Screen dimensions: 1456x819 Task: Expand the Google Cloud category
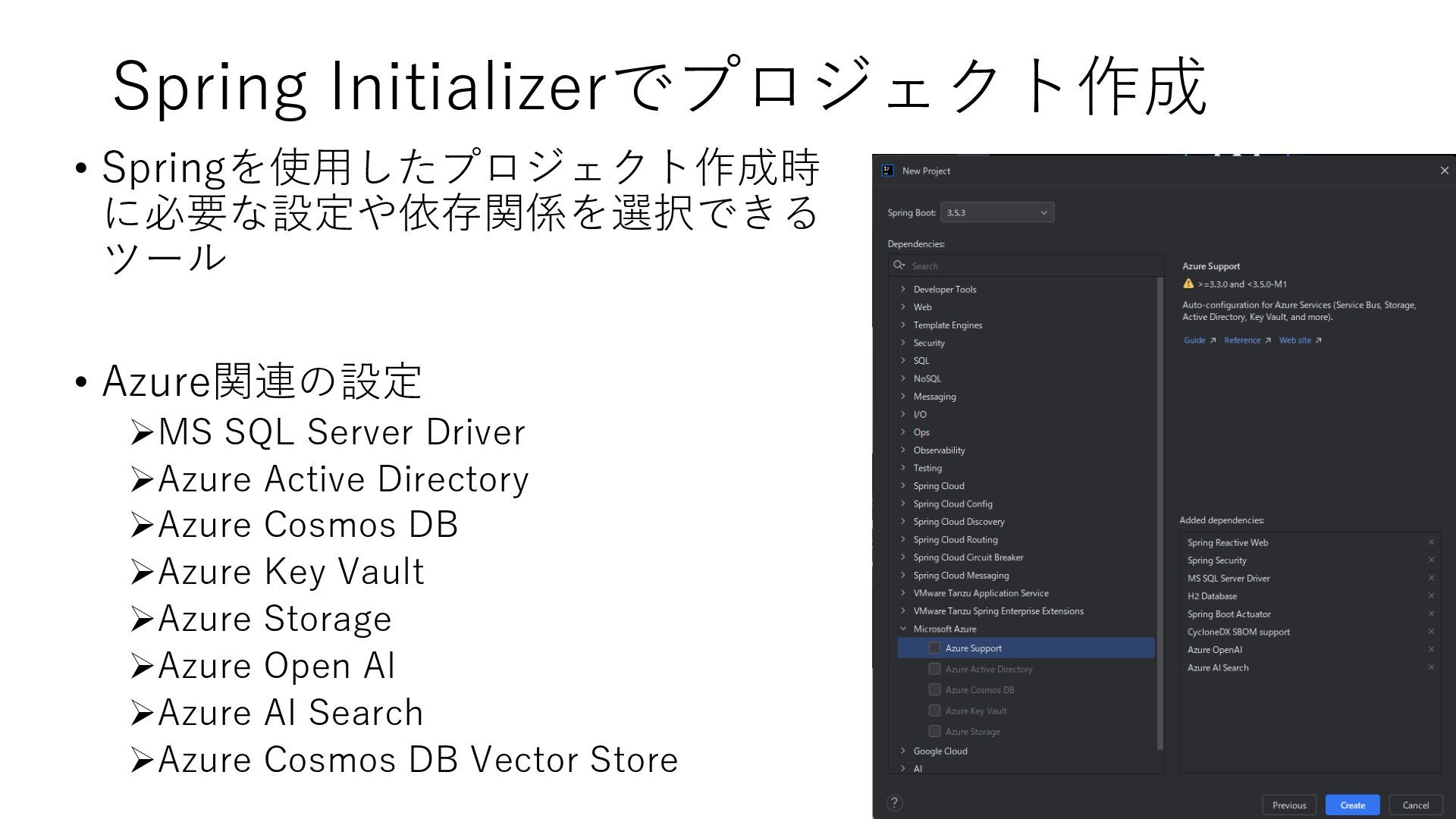point(902,751)
